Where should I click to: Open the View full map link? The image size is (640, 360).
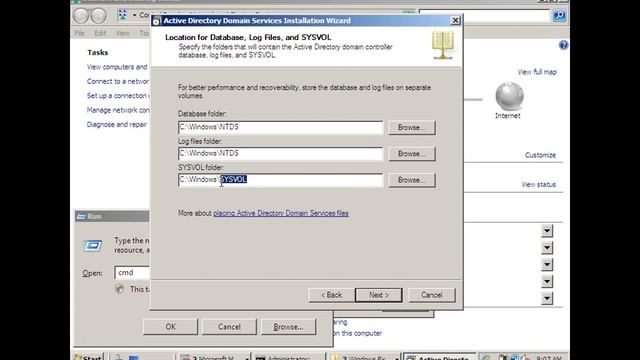pyautogui.click(x=537, y=72)
